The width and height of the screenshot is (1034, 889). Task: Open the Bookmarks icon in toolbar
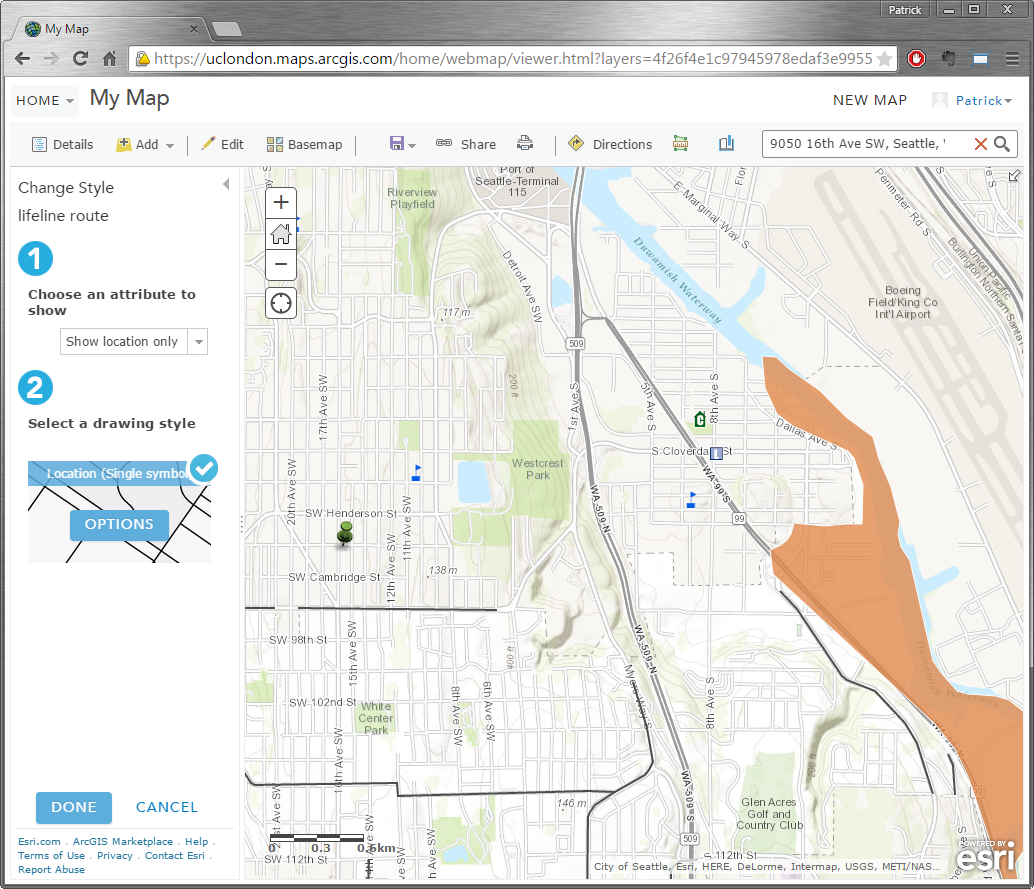[x=726, y=144]
